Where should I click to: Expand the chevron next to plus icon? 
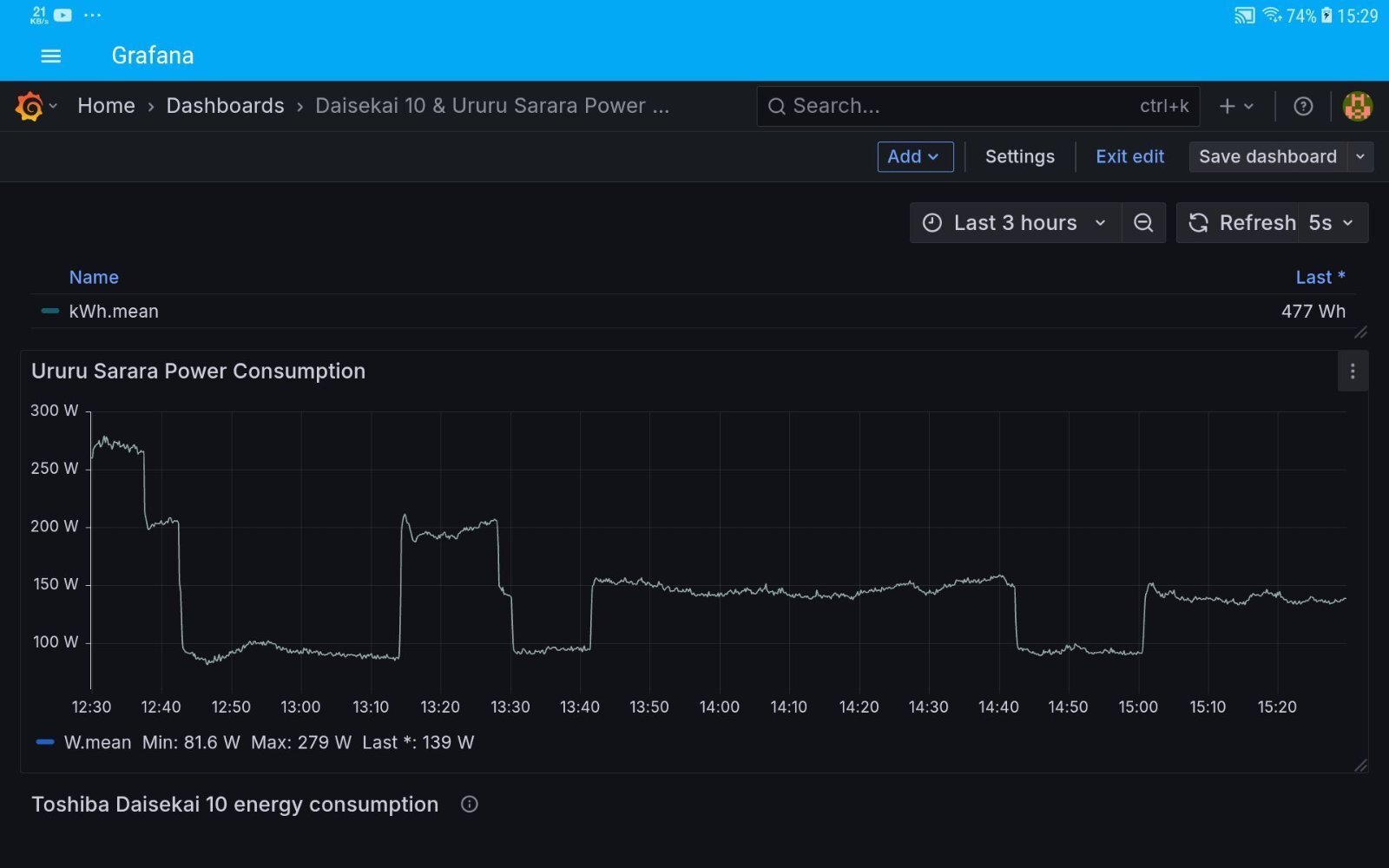point(1248,106)
